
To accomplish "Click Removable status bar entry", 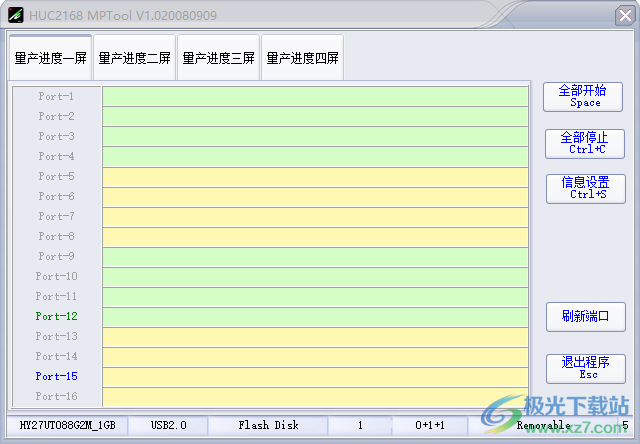I will pos(544,425).
